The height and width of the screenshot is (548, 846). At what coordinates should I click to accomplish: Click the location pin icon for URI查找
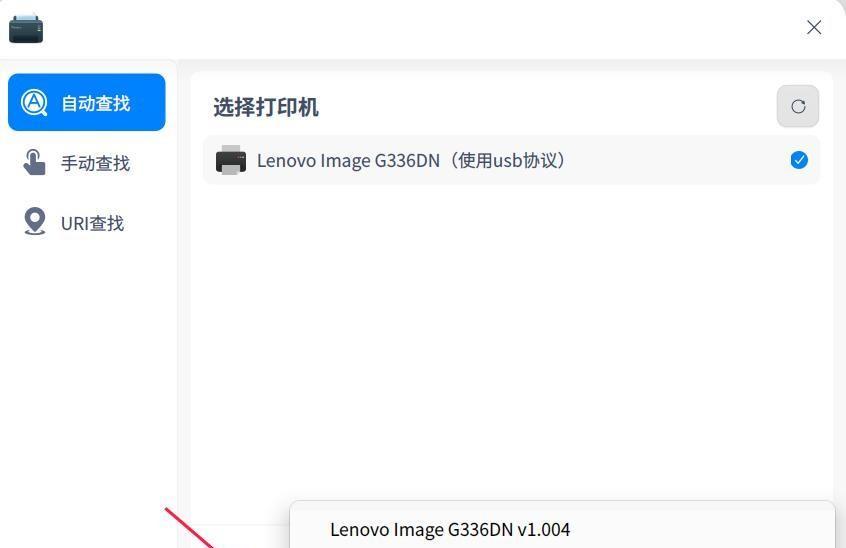(x=35, y=221)
